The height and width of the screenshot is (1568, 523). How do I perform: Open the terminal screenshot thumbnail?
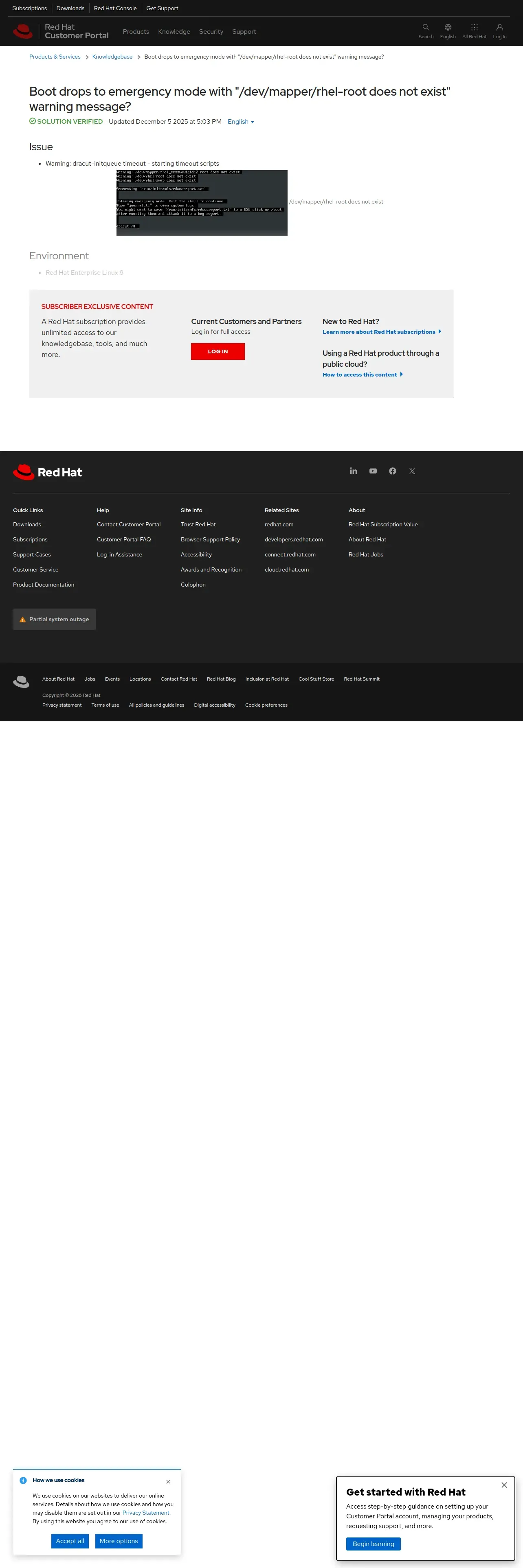click(x=202, y=203)
